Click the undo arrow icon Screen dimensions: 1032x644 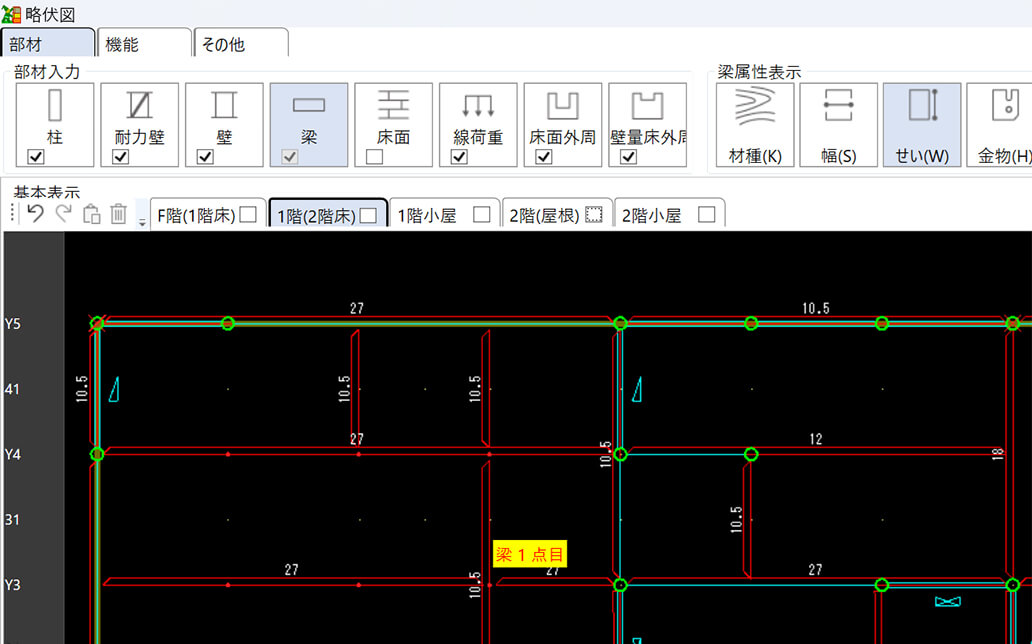[36, 213]
